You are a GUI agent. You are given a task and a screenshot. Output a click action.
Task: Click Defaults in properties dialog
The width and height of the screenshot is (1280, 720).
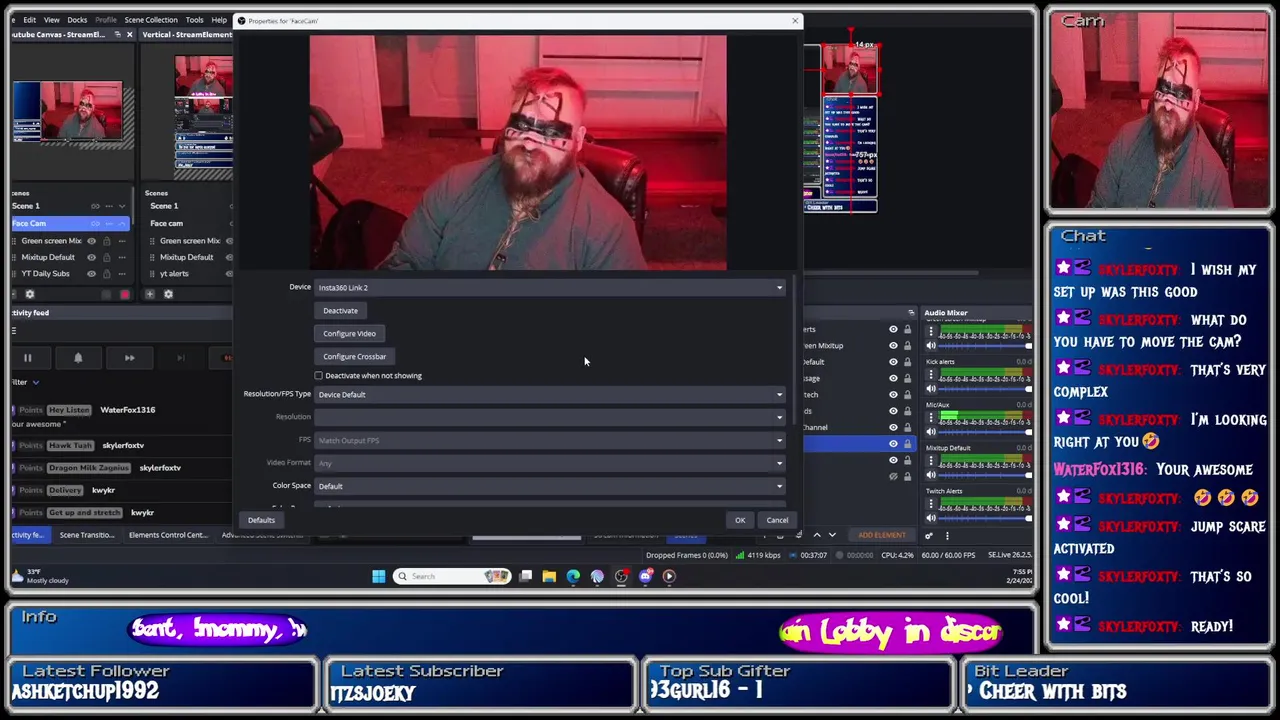tap(261, 520)
